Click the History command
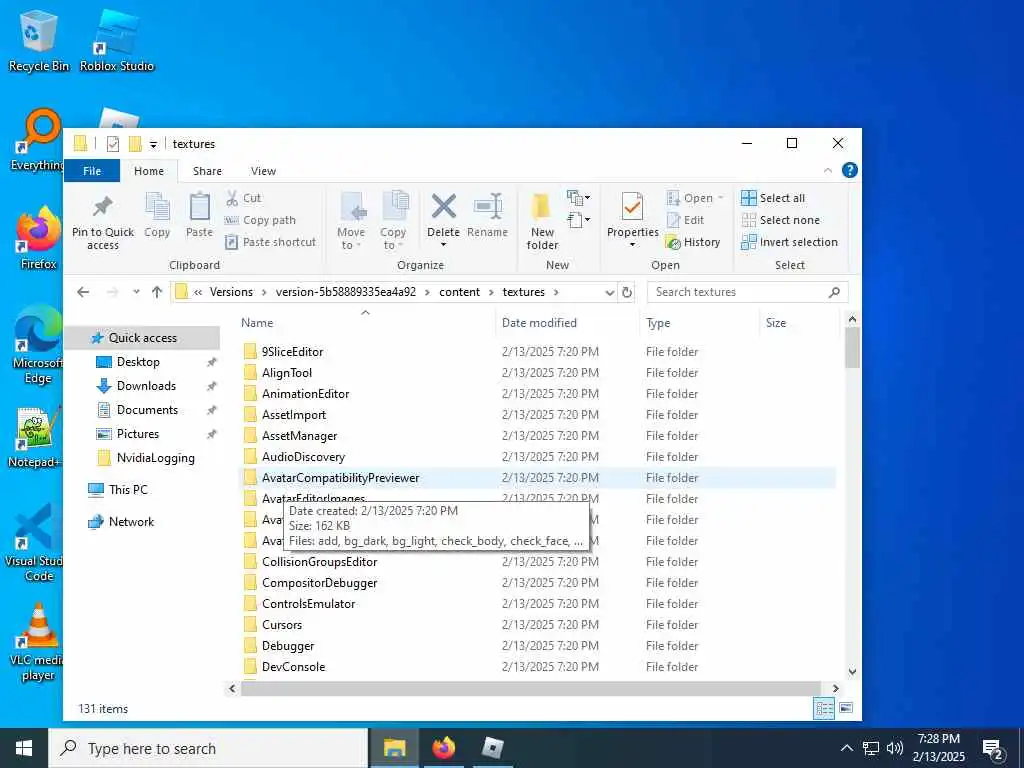This screenshot has width=1024, height=768. tap(692, 242)
